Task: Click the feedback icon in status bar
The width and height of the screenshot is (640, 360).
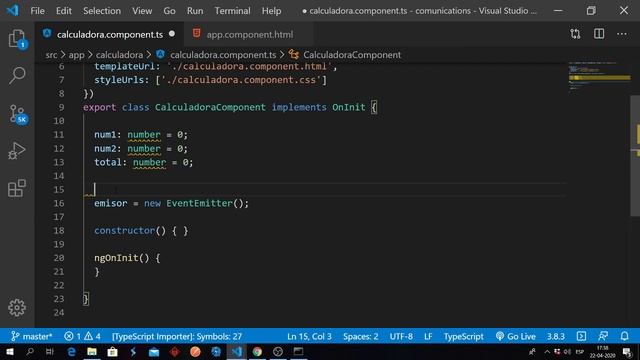Action: point(603,336)
